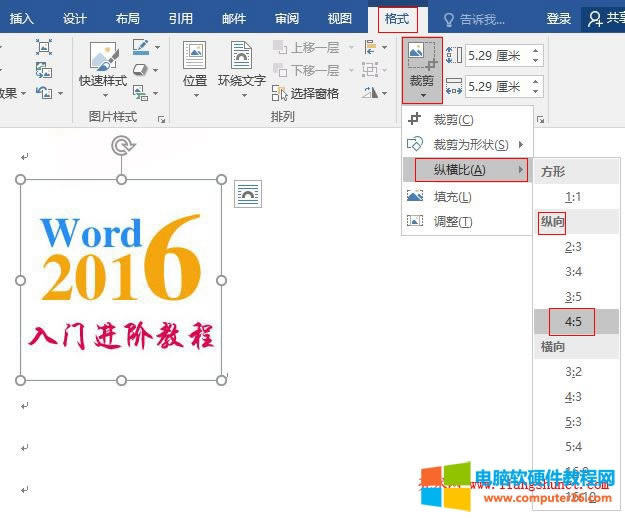Open the 邮件 tab
The image size is (625, 518).
(234, 18)
